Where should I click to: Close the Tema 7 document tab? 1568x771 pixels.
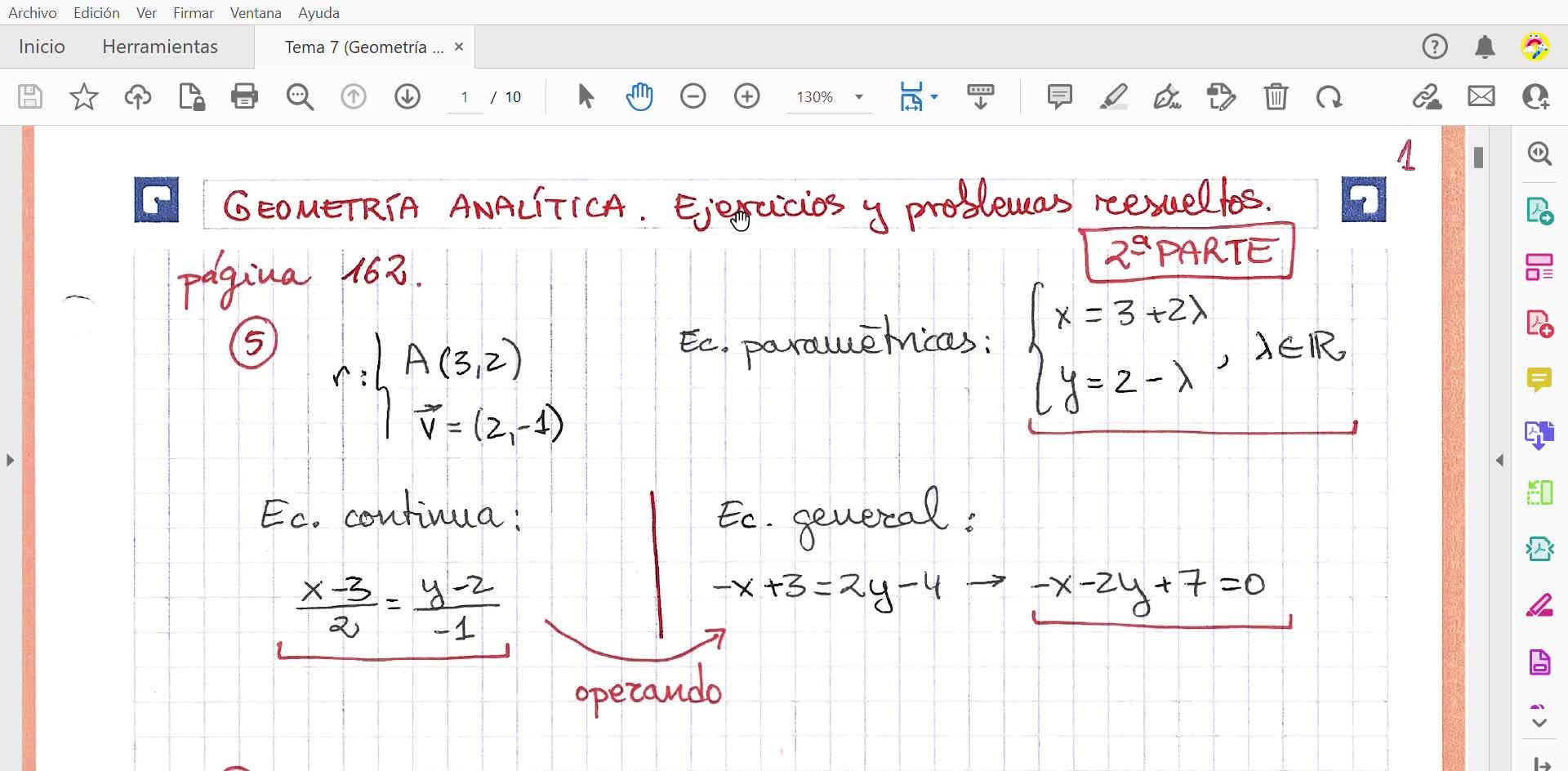click(x=459, y=47)
